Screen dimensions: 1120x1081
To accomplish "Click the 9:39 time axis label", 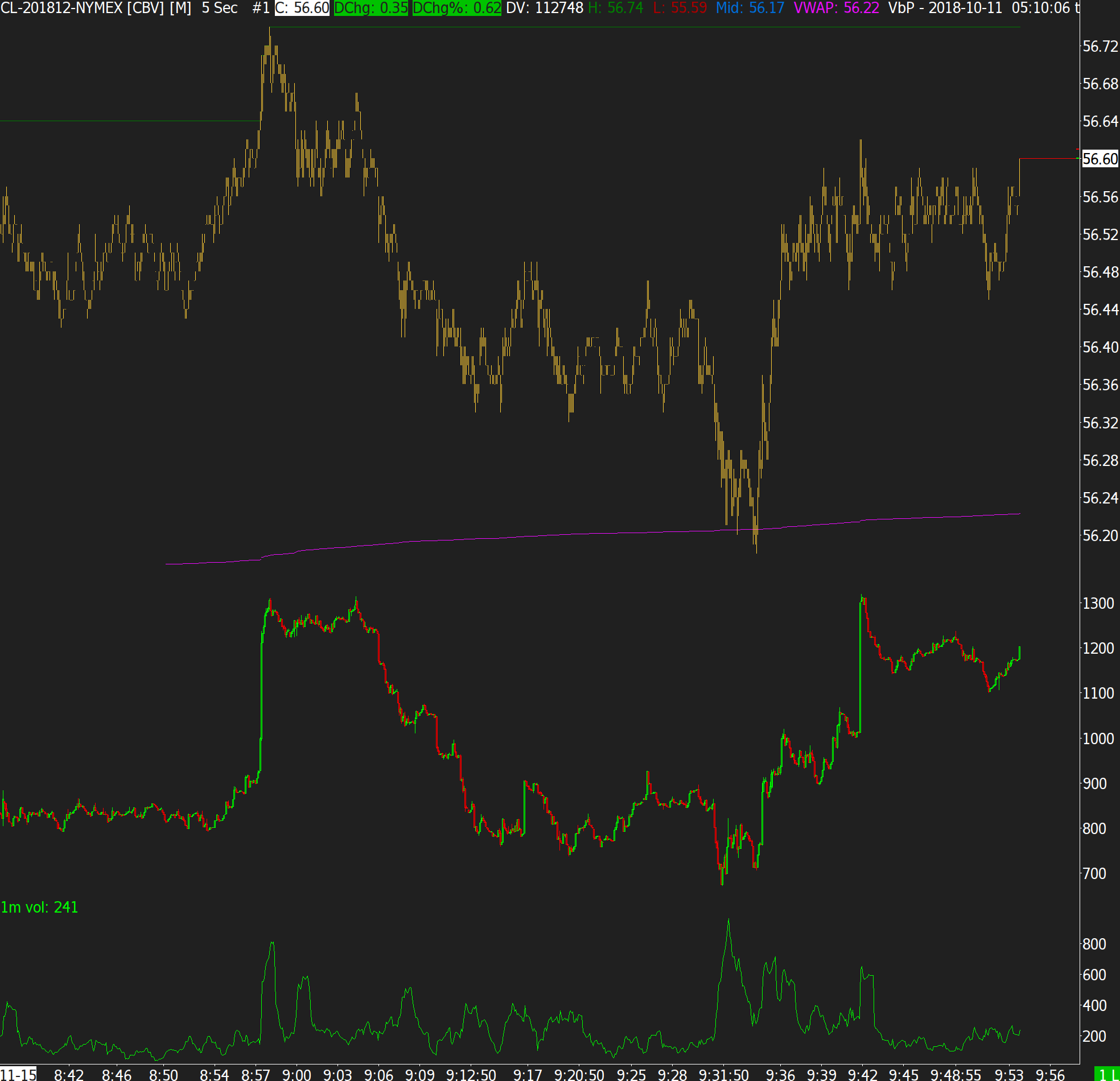I will (822, 1074).
